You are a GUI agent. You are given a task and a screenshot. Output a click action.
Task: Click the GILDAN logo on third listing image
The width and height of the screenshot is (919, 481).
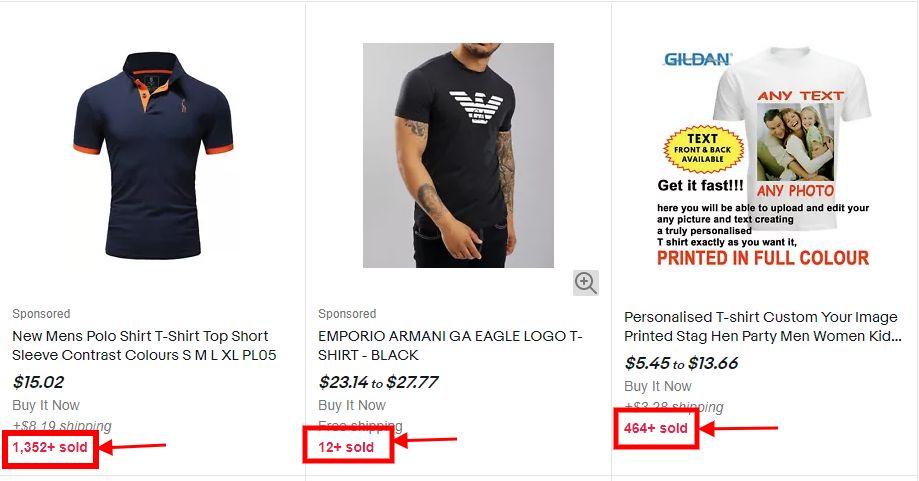[697, 59]
